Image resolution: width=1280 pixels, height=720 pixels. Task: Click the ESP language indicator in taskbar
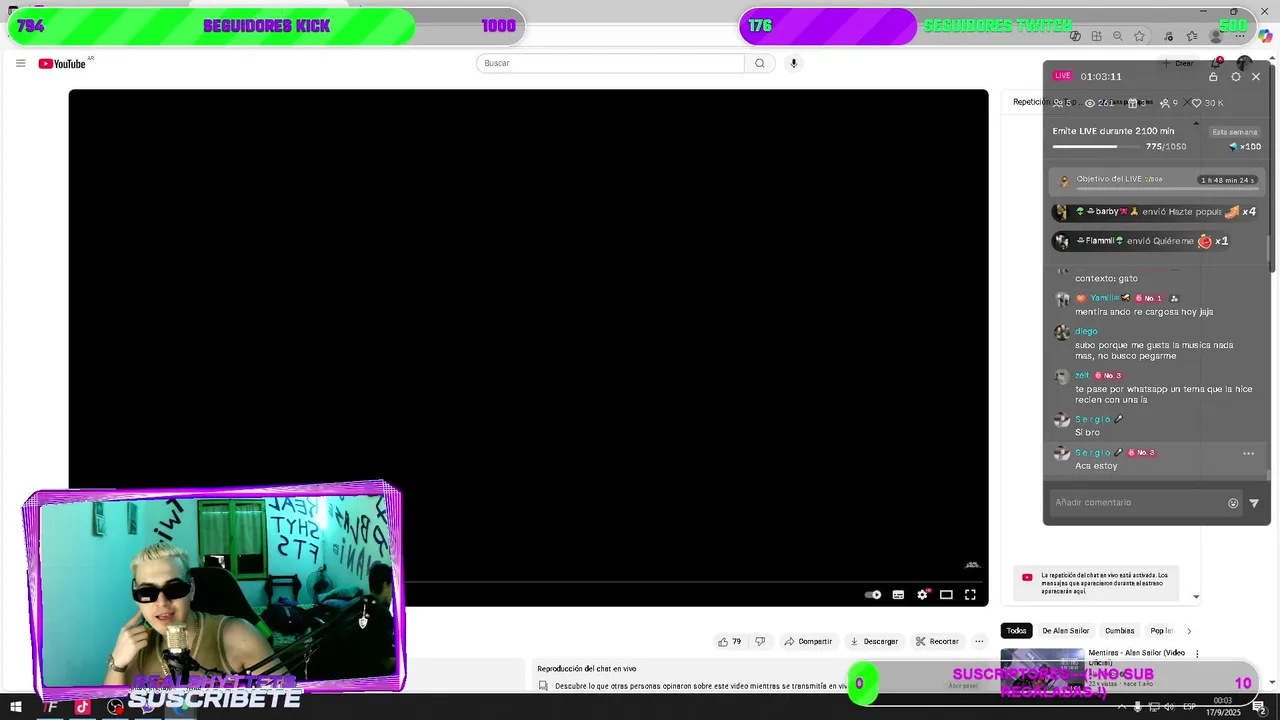coord(1190,707)
